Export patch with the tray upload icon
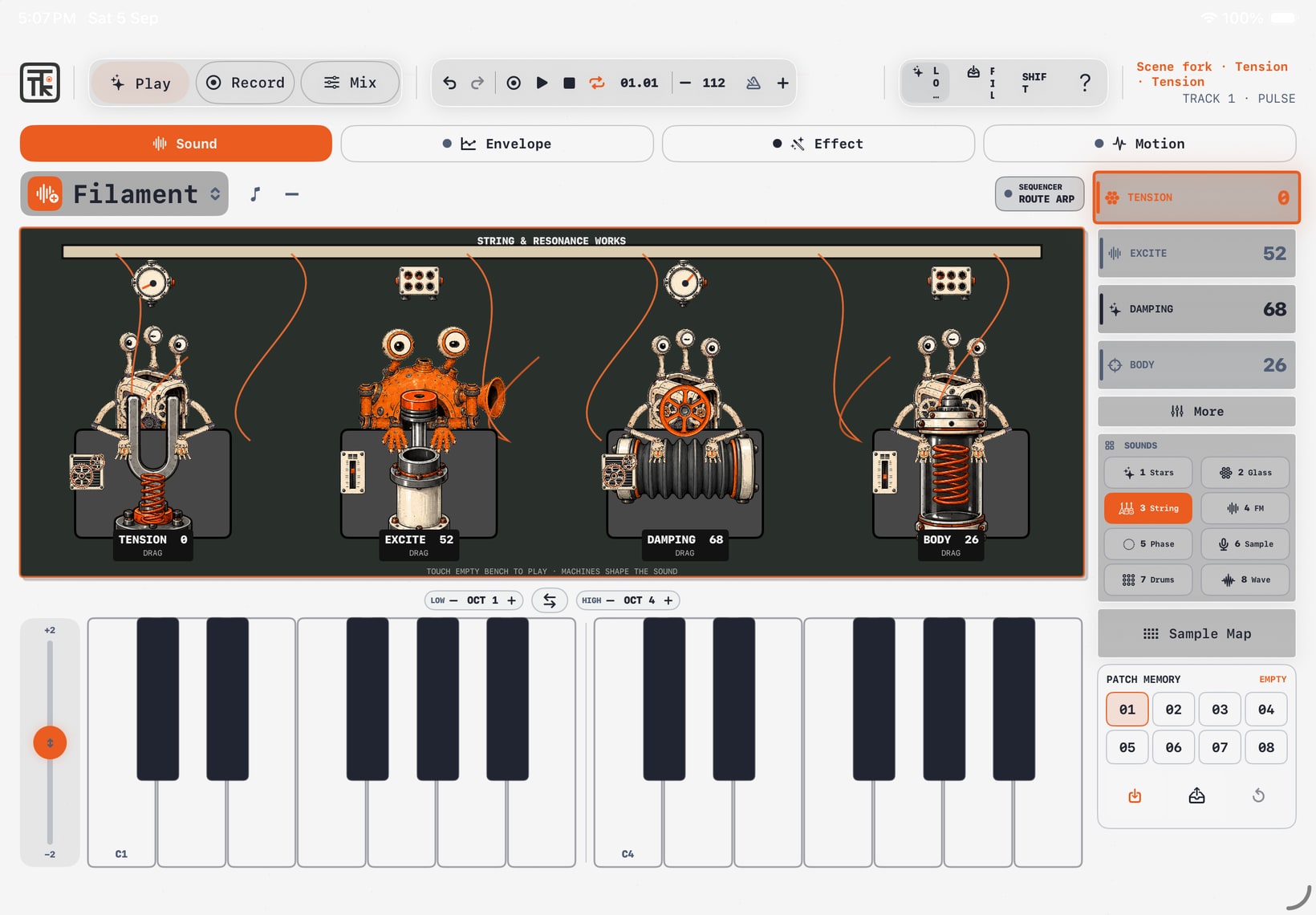 pyautogui.click(x=1196, y=795)
